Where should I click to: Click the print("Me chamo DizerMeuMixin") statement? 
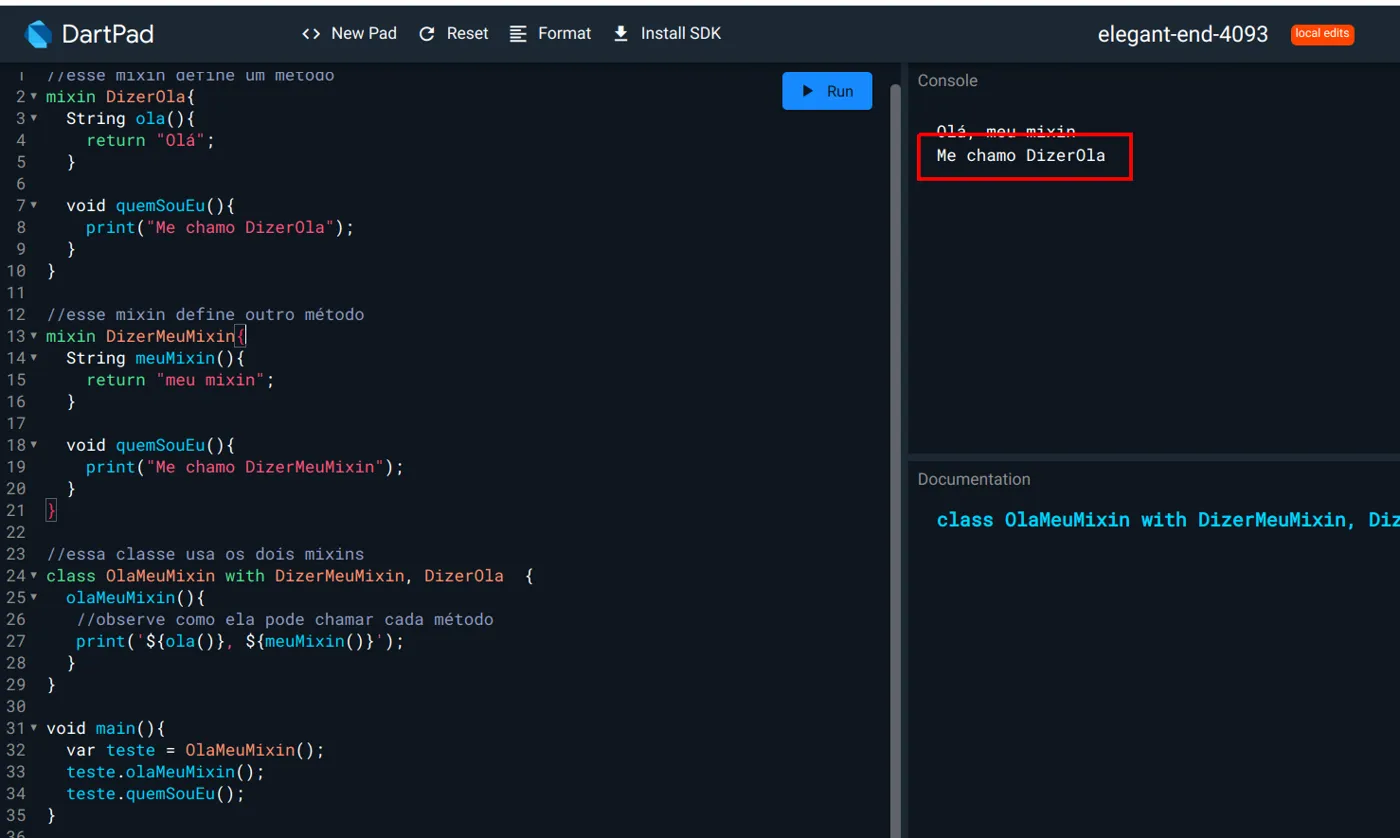click(x=245, y=467)
